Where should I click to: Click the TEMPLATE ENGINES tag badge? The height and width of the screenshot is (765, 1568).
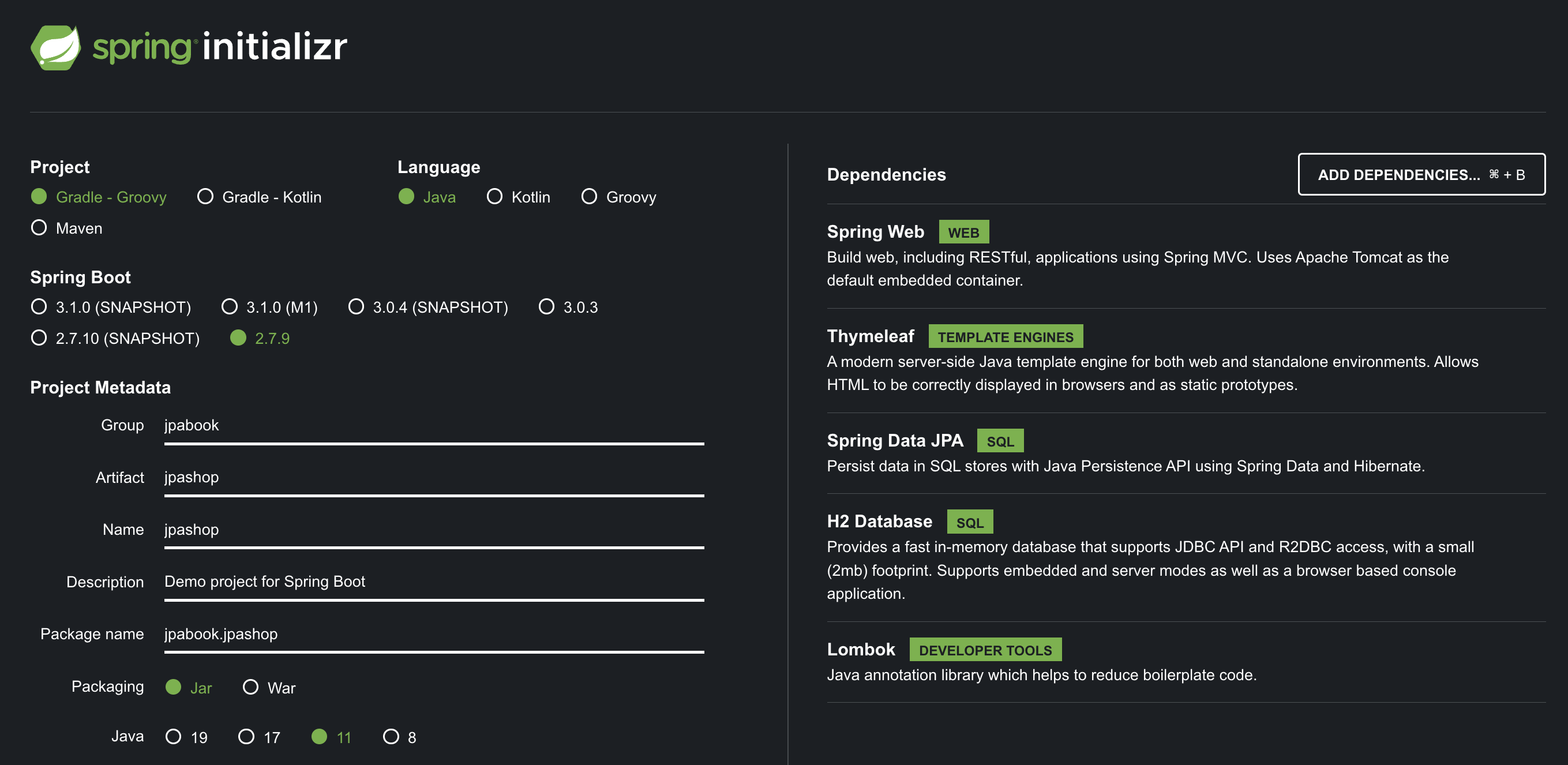(1006, 336)
